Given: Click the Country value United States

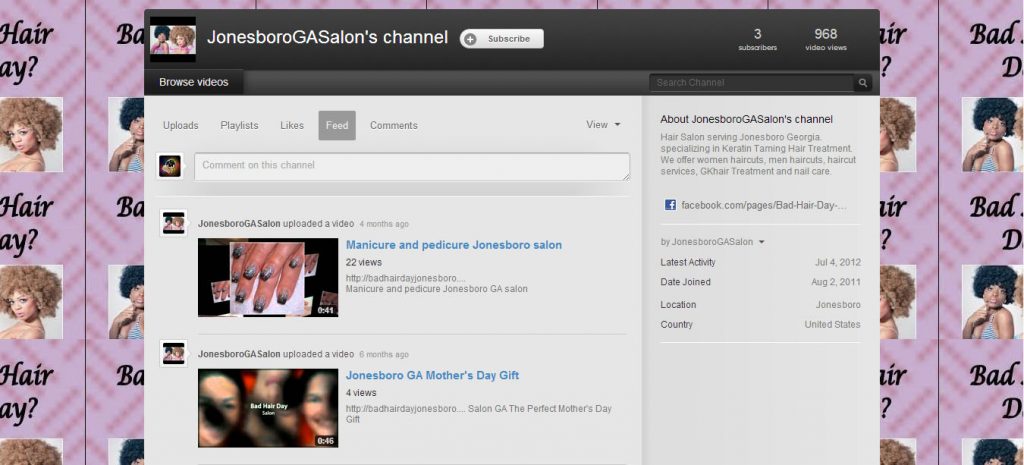Looking at the screenshot, I should click(833, 325).
